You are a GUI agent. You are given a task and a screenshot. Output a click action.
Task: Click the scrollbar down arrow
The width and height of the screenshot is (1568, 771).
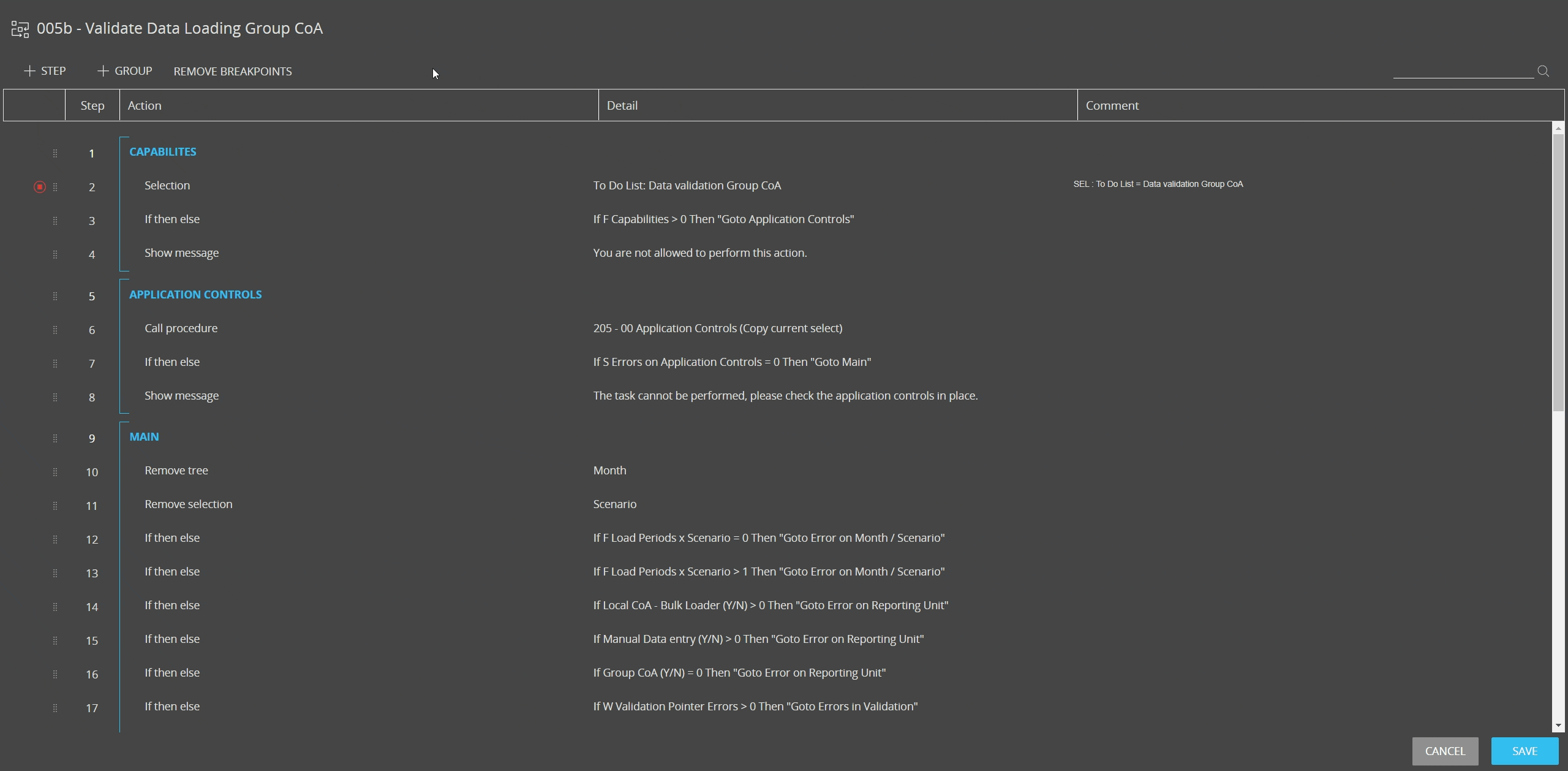pyautogui.click(x=1558, y=726)
